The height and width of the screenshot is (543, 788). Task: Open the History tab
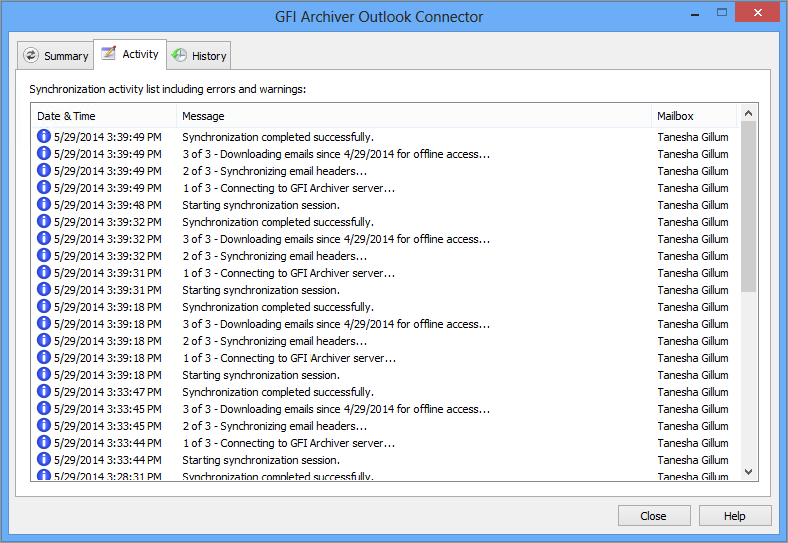(x=199, y=55)
